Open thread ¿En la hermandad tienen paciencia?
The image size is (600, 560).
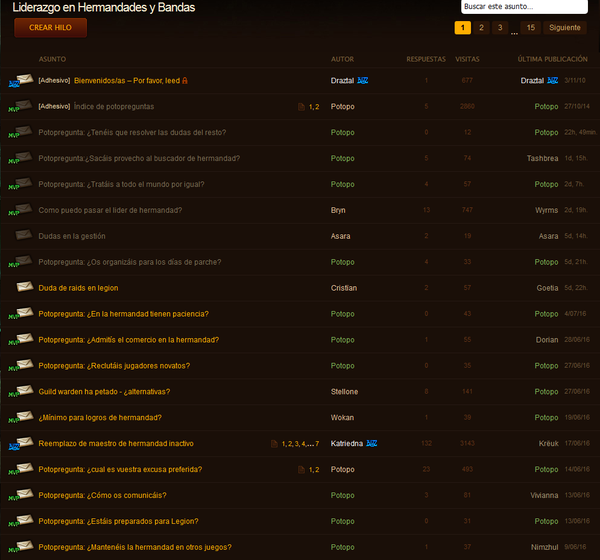124,314
